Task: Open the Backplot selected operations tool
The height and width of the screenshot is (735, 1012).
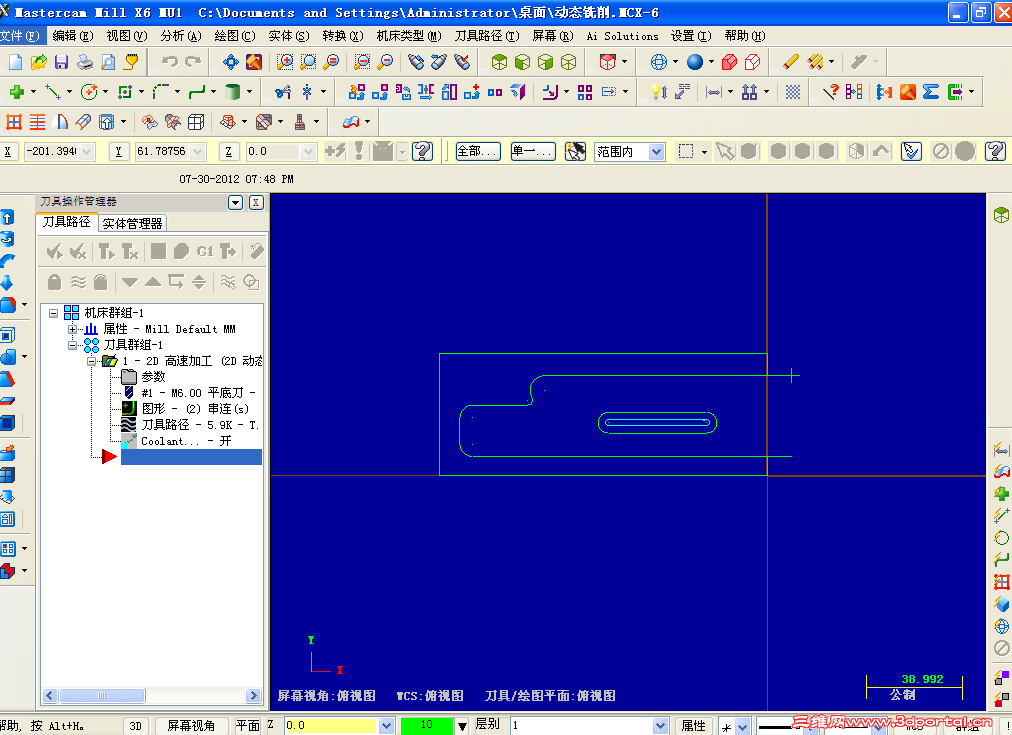Action: 157,251
